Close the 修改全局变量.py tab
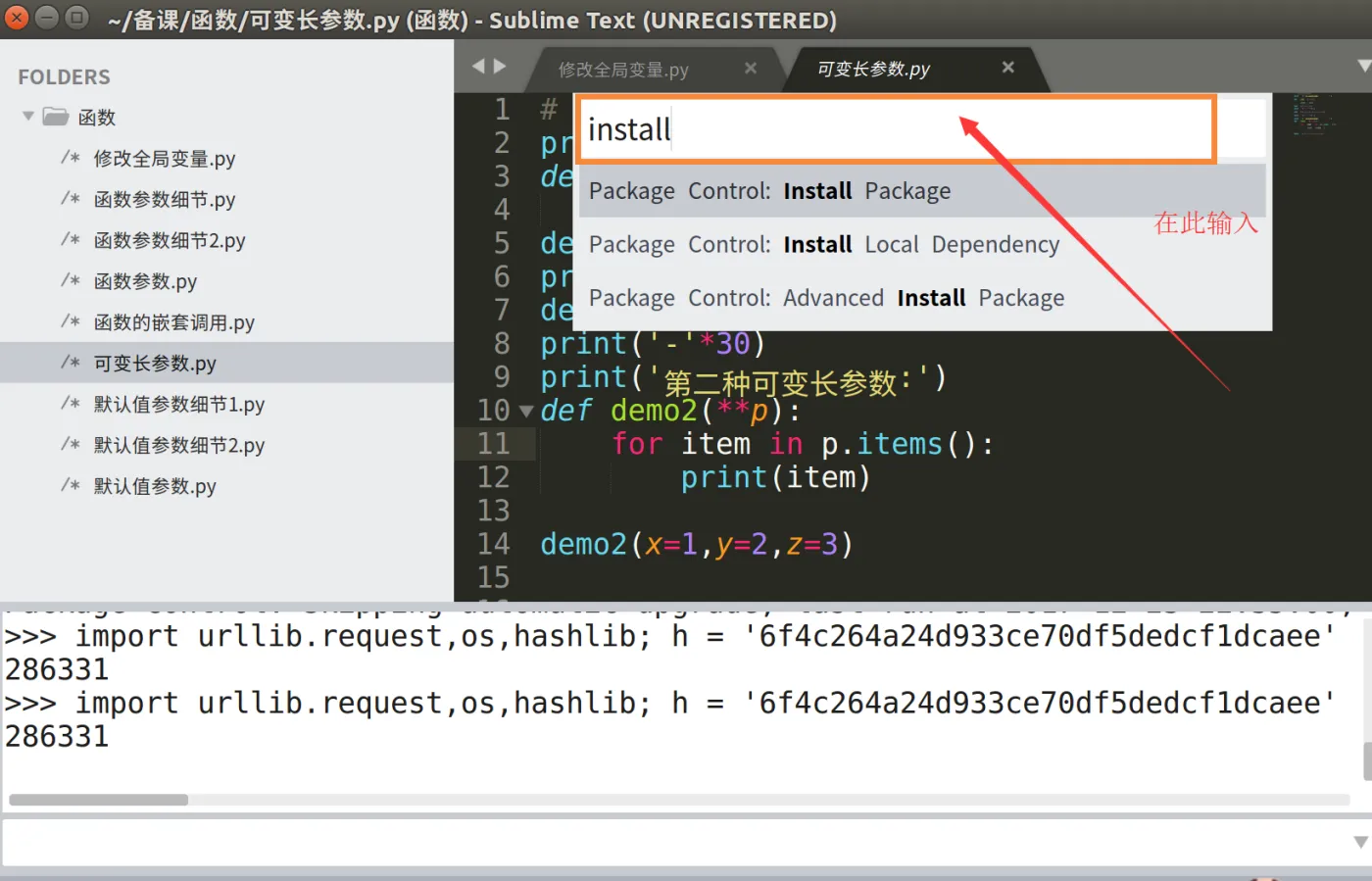This screenshot has height=881, width=1372. [x=751, y=68]
